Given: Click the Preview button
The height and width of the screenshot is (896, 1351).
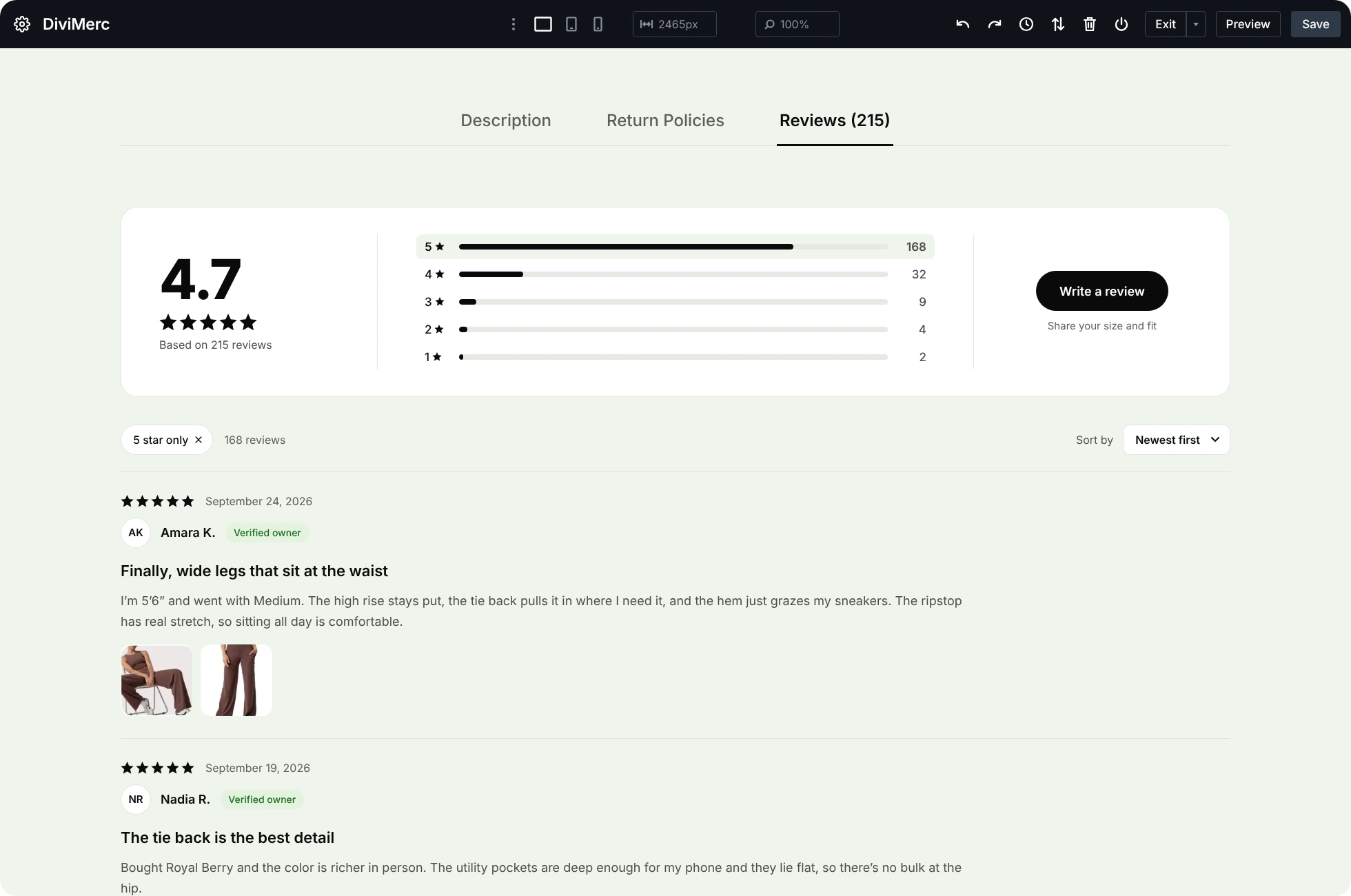Looking at the screenshot, I should coord(1248,24).
